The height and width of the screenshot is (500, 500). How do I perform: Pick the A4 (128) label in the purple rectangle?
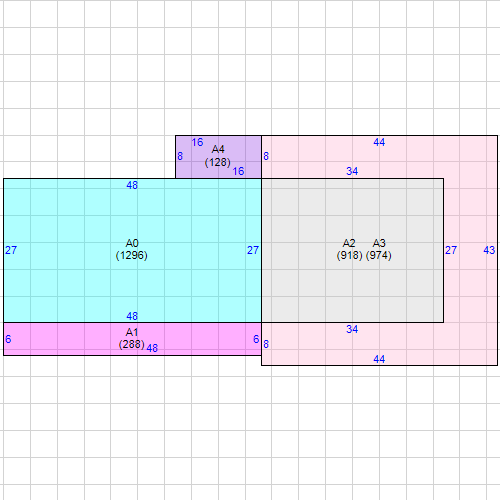click(218, 156)
